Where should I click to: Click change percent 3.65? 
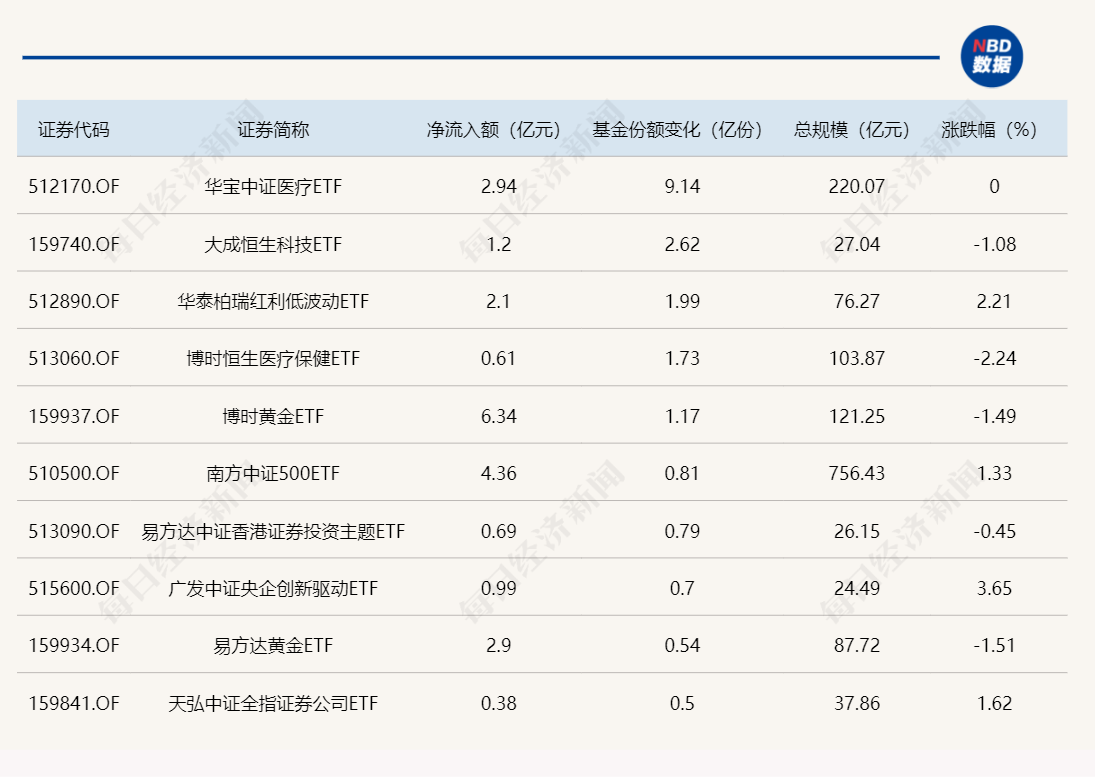[x=994, y=589]
